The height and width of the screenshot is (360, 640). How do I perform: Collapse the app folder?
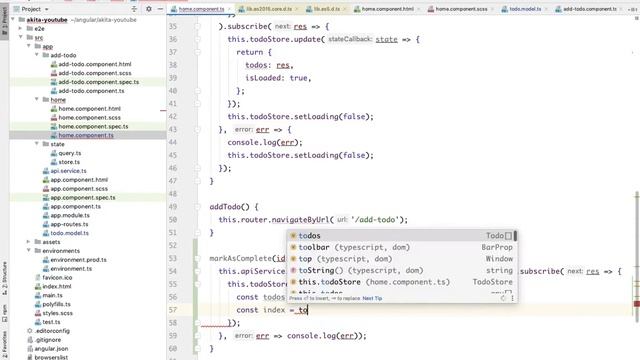[29, 46]
